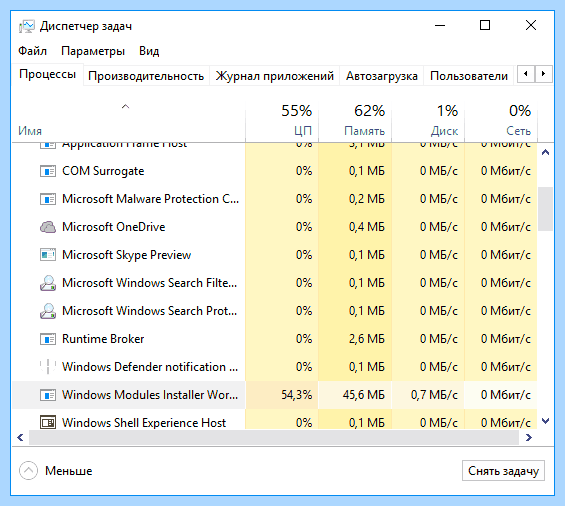Click the Microsoft Windows Search Protocol icon
The height and width of the screenshot is (506, 565).
coord(48,311)
